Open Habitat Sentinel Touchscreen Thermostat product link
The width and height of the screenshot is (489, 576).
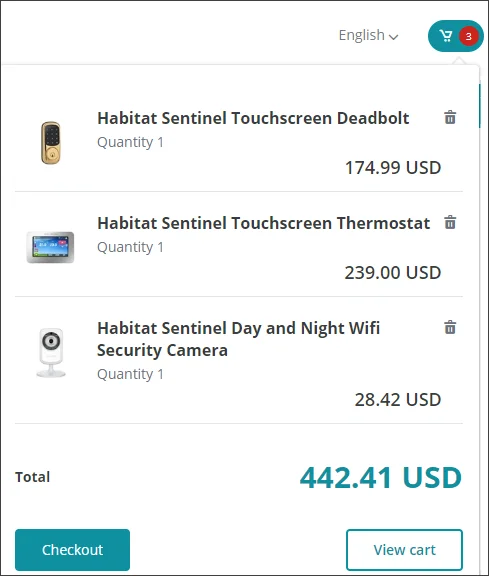point(263,223)
